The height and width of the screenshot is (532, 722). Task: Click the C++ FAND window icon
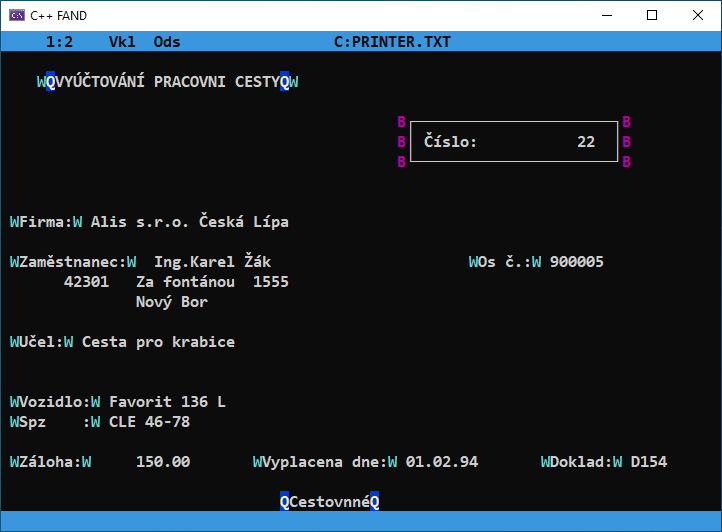[x=16, y=15]
